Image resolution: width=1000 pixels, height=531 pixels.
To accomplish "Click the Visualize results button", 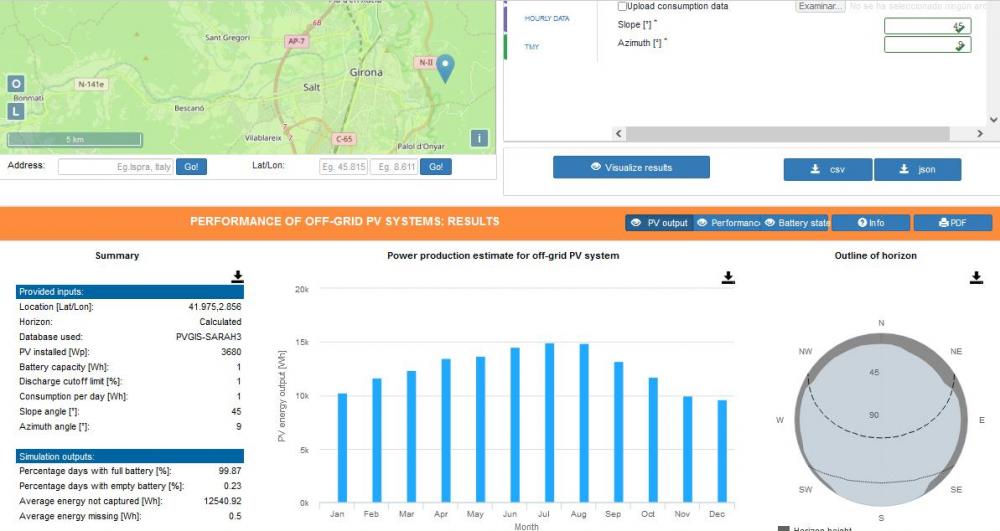I will coord(631,168).
